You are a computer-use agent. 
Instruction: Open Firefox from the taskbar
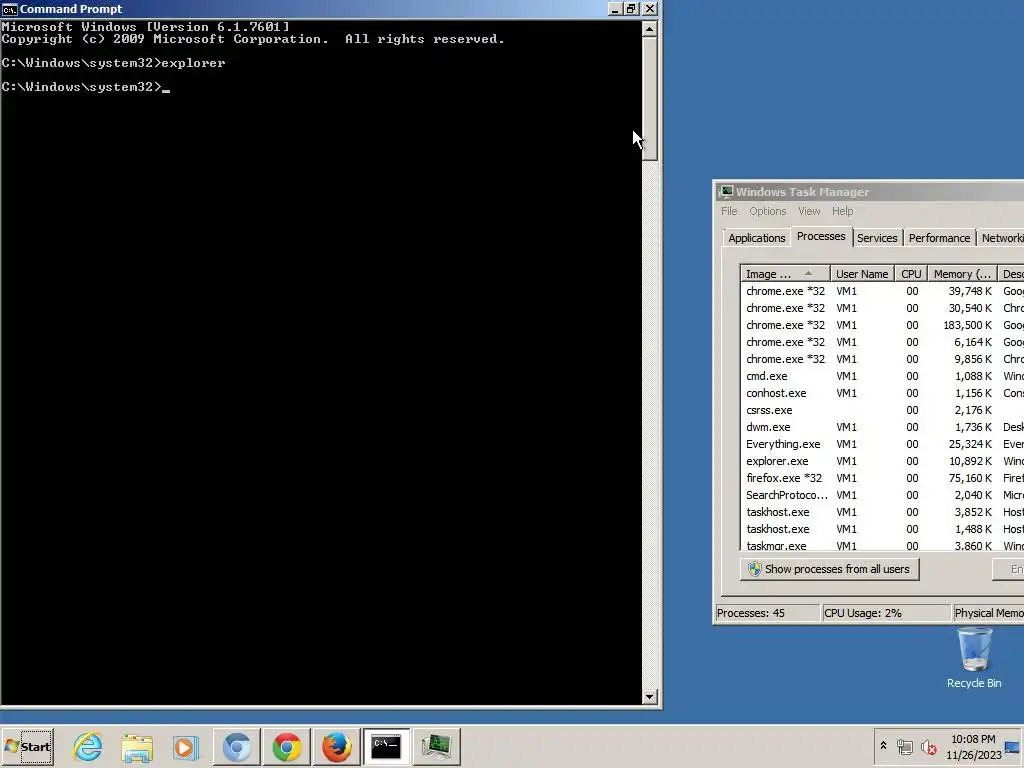(336, 746)
